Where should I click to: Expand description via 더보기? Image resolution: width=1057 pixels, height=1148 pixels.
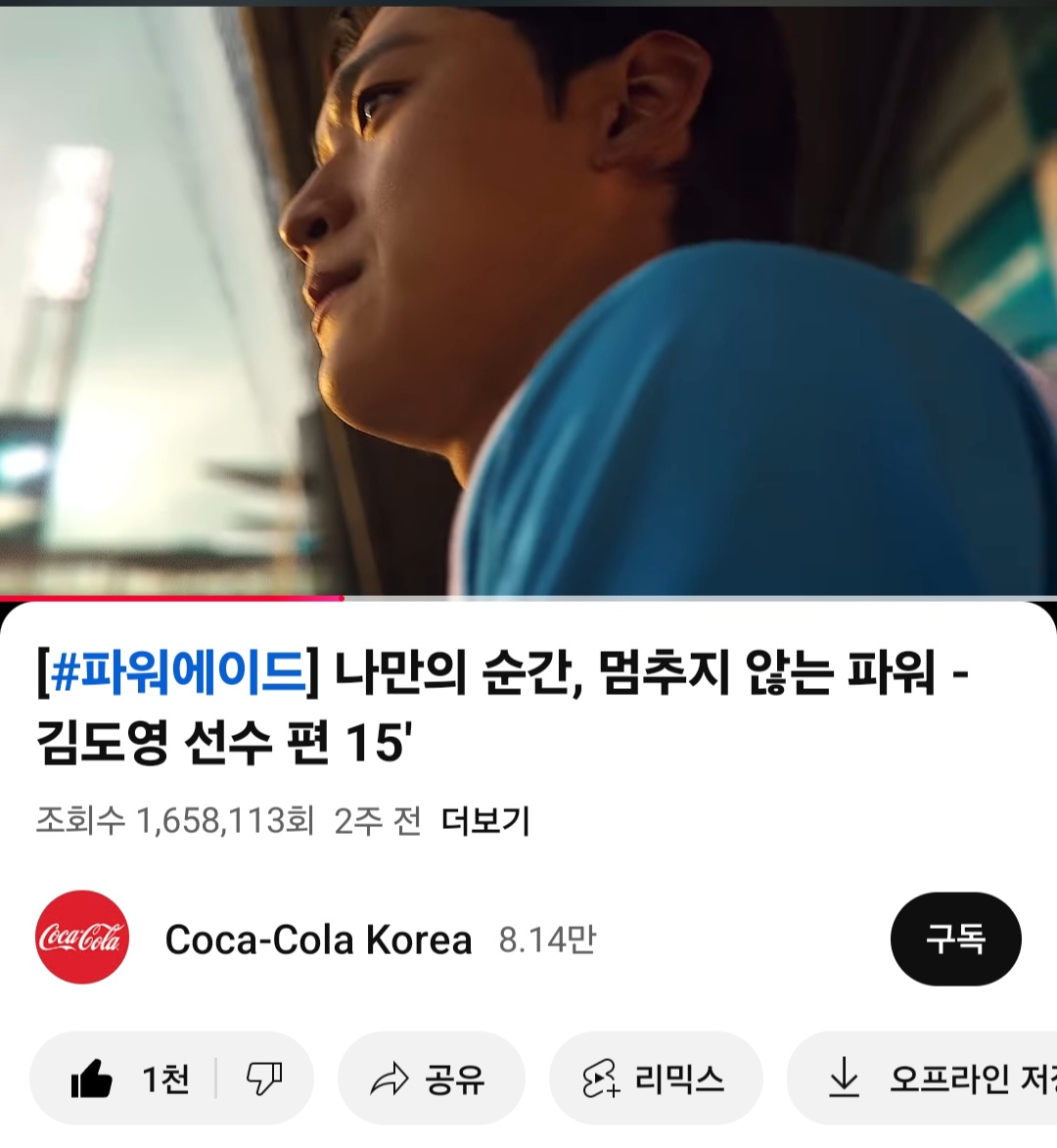485,821
